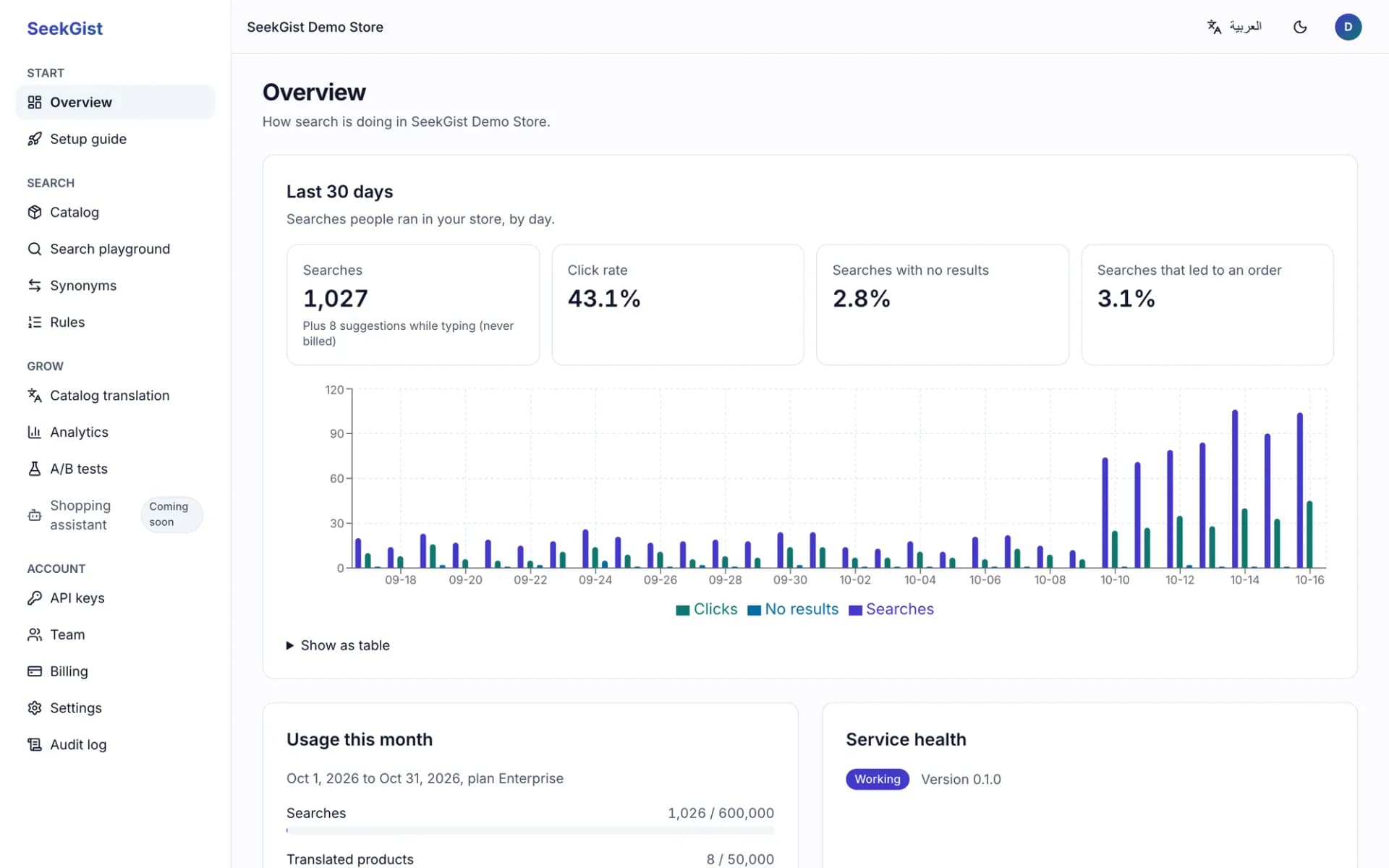Viewport: 1389px width, 868px height.
Task: Open Settings page
Action: tap(115, 708)
